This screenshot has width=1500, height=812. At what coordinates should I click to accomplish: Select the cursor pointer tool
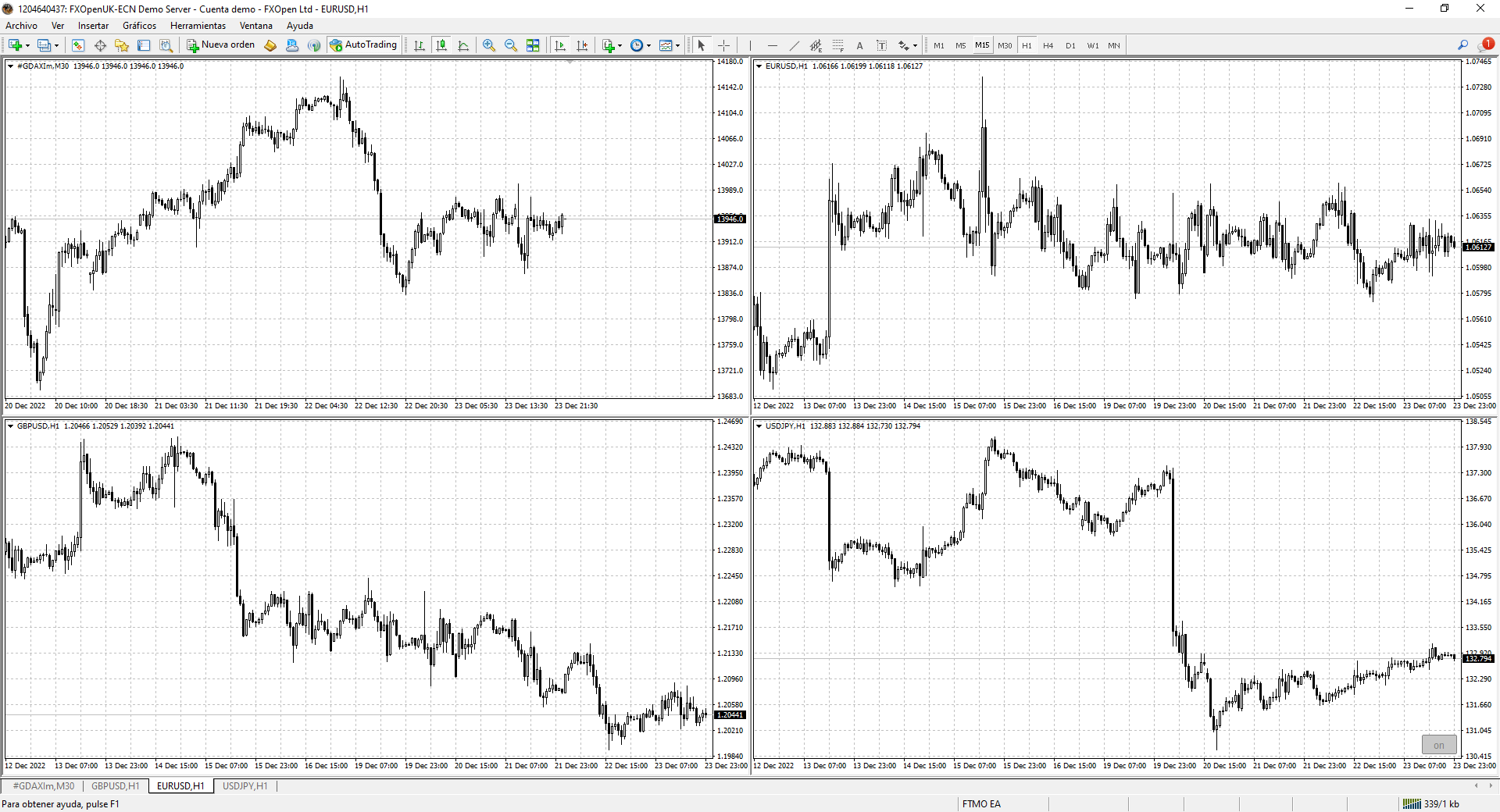[702, 45]
